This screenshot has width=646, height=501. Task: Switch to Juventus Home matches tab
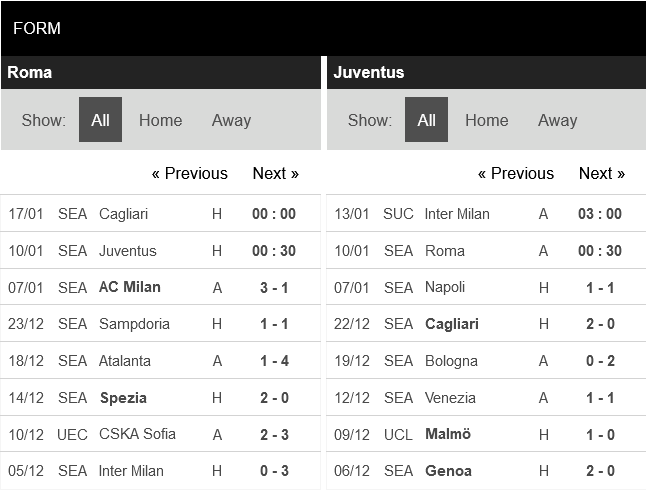point(486,120)
